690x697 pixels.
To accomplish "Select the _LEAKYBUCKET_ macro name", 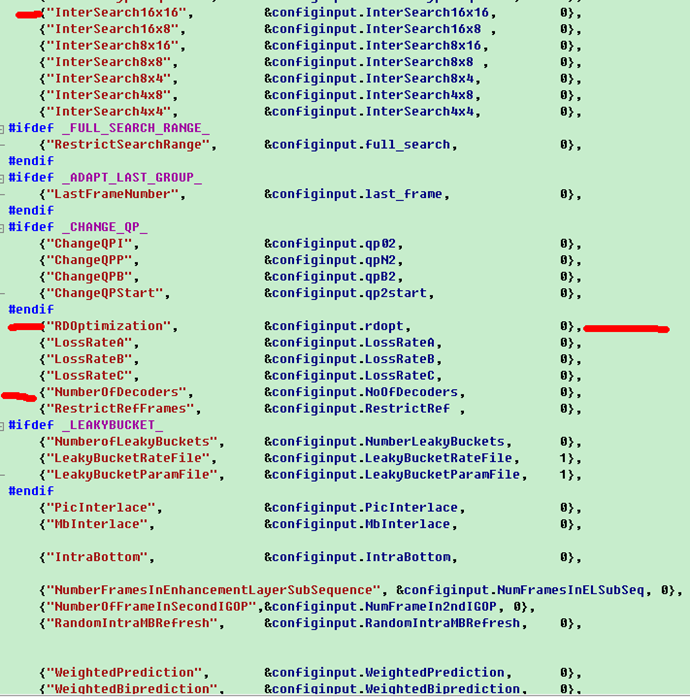I will point(112,425).
